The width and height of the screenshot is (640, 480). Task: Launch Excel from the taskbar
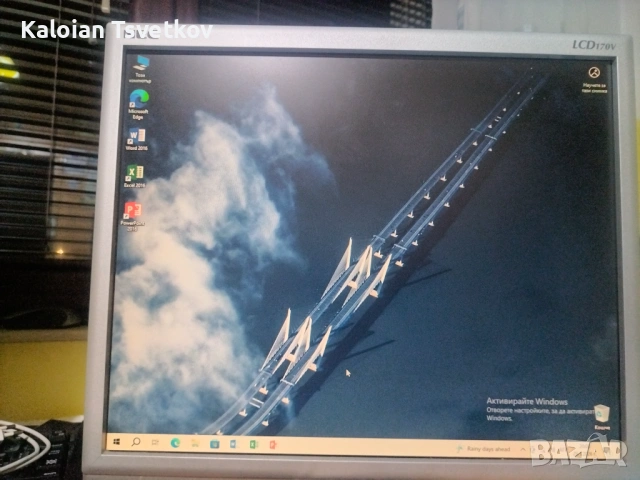coord(253,444)
